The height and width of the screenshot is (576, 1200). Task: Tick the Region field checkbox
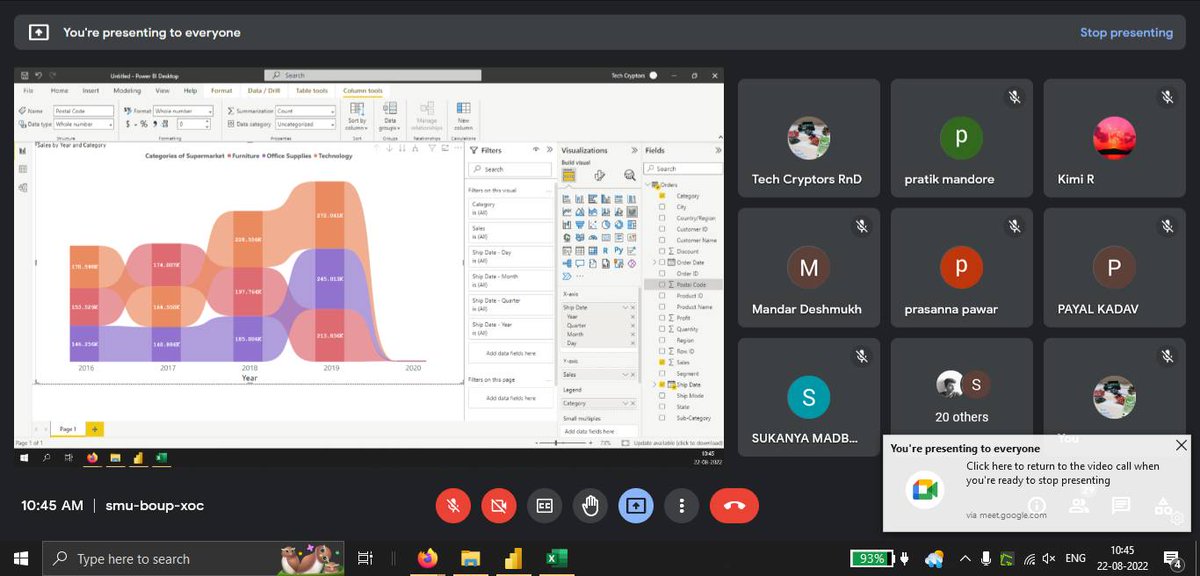coord(661,340)
